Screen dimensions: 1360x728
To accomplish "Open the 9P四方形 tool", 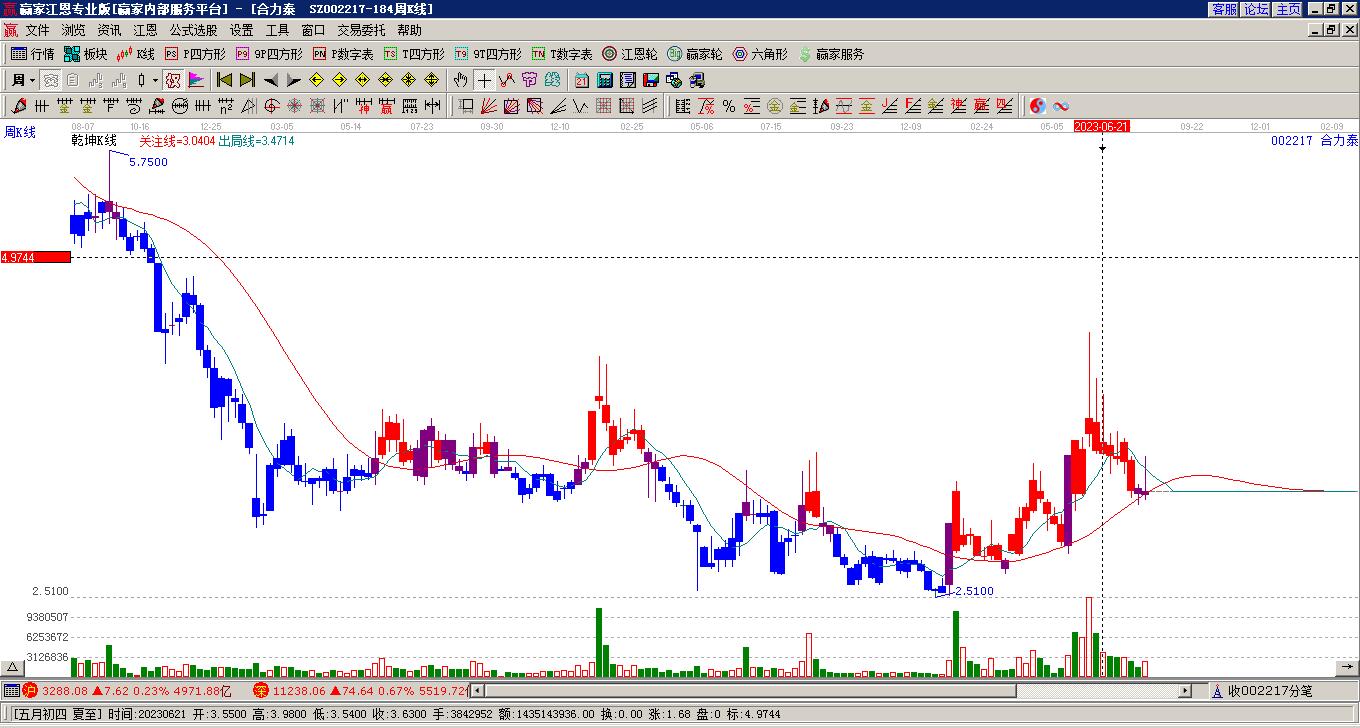I will pos(268,54).
